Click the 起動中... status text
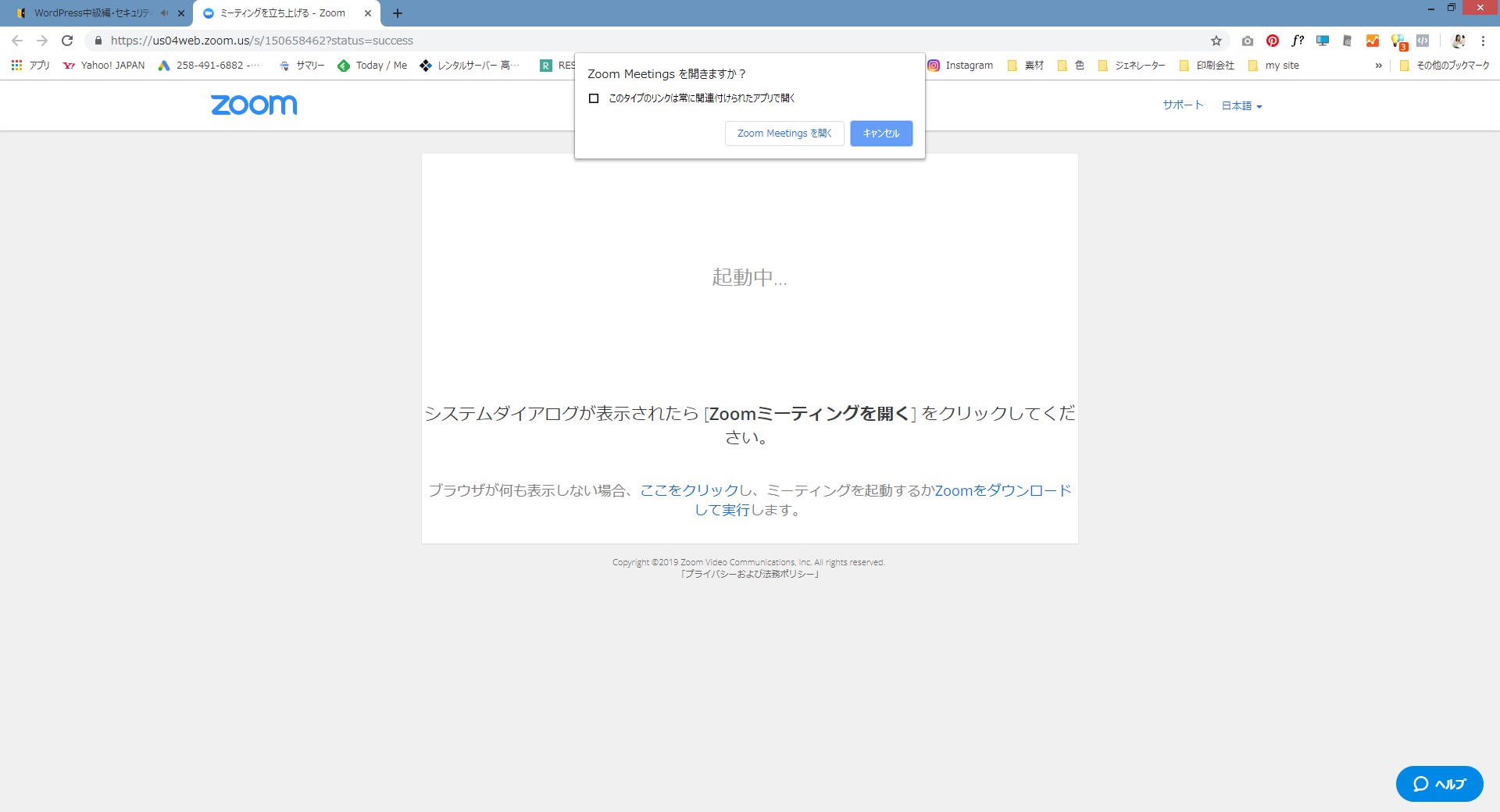 749,277
